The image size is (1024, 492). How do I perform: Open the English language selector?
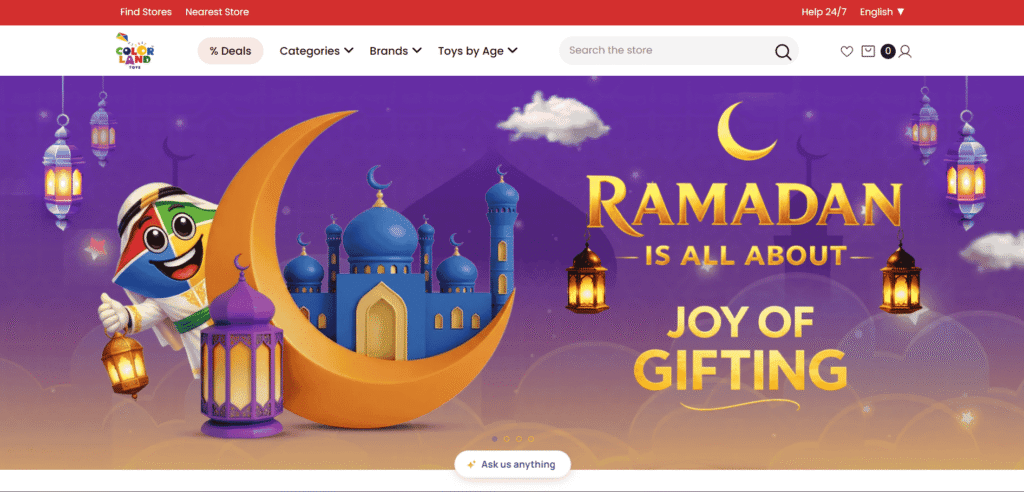(x=882, y=12)
